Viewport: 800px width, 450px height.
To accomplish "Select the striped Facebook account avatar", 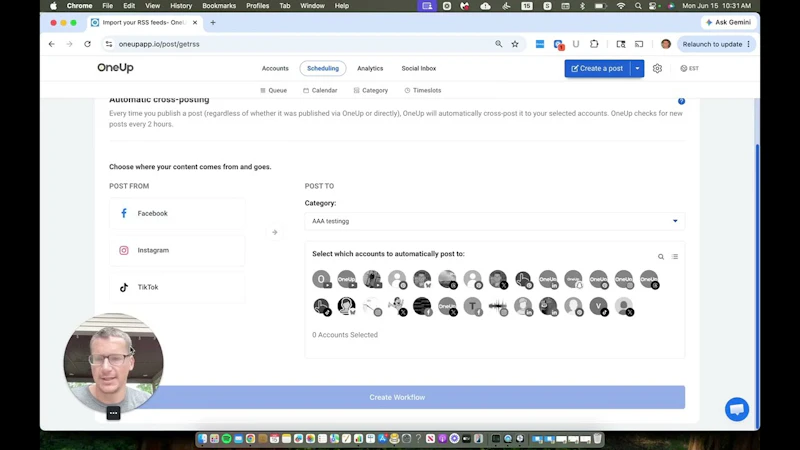I will point(422,306).
